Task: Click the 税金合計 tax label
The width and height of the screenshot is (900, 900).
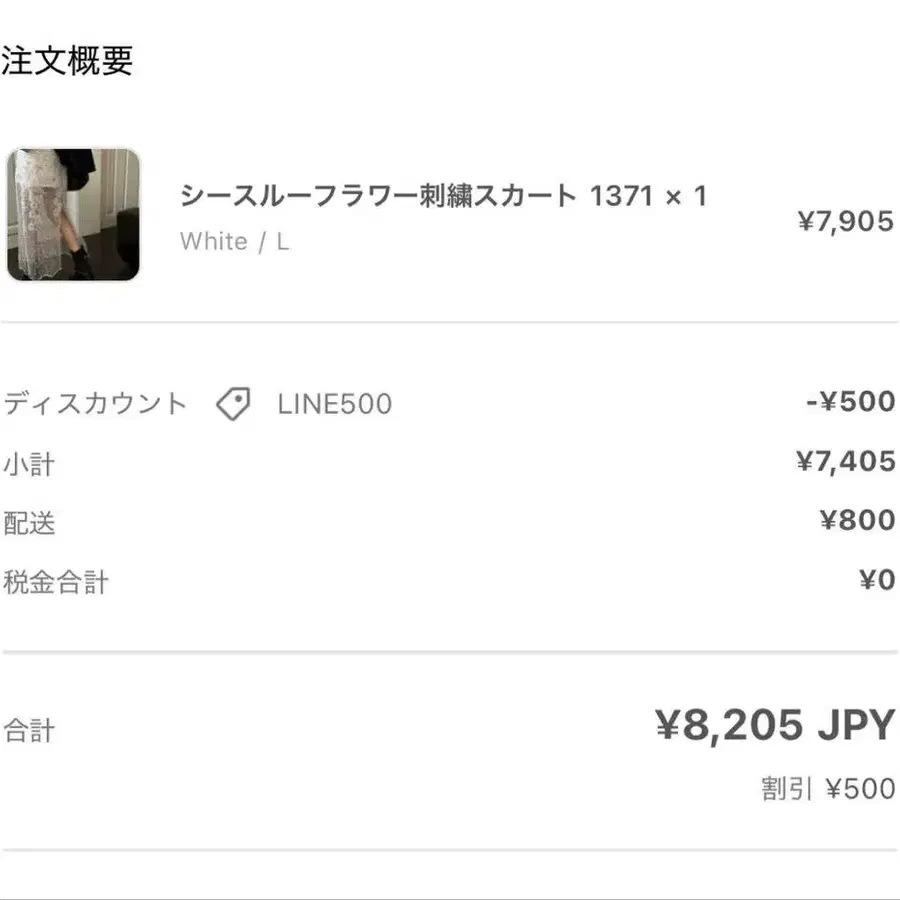Action: [x=56, y=582]
